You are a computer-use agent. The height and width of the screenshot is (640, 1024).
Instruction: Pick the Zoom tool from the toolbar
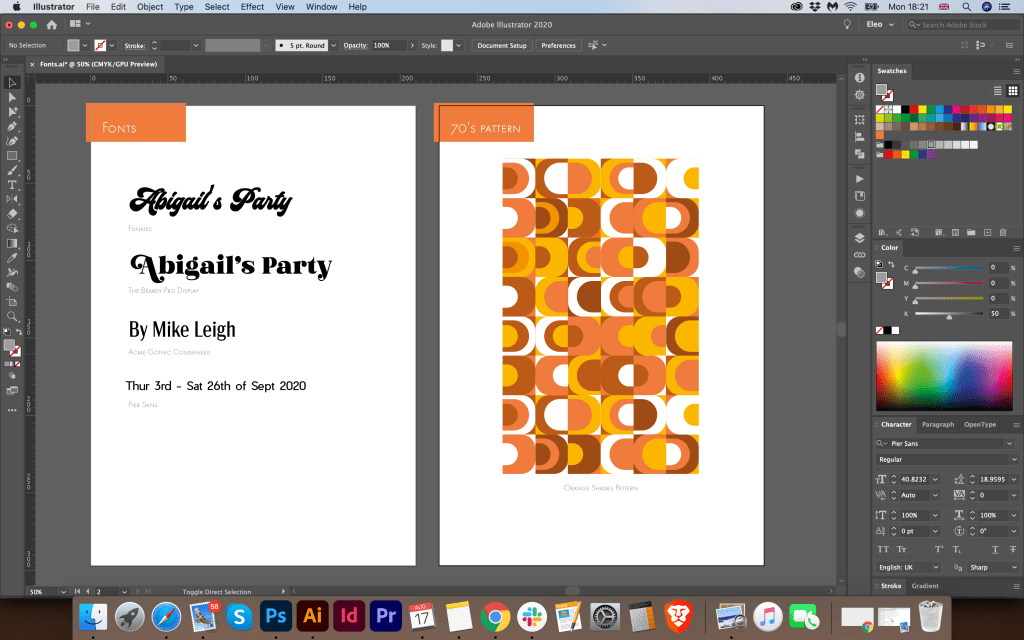coord(12,316)
